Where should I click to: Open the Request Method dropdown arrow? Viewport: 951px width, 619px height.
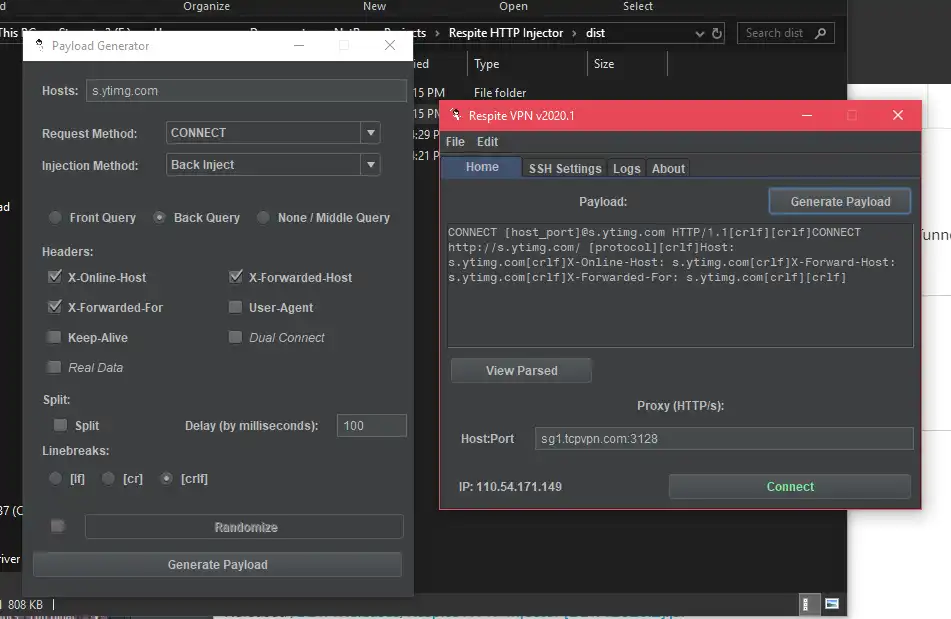(371, 133)
